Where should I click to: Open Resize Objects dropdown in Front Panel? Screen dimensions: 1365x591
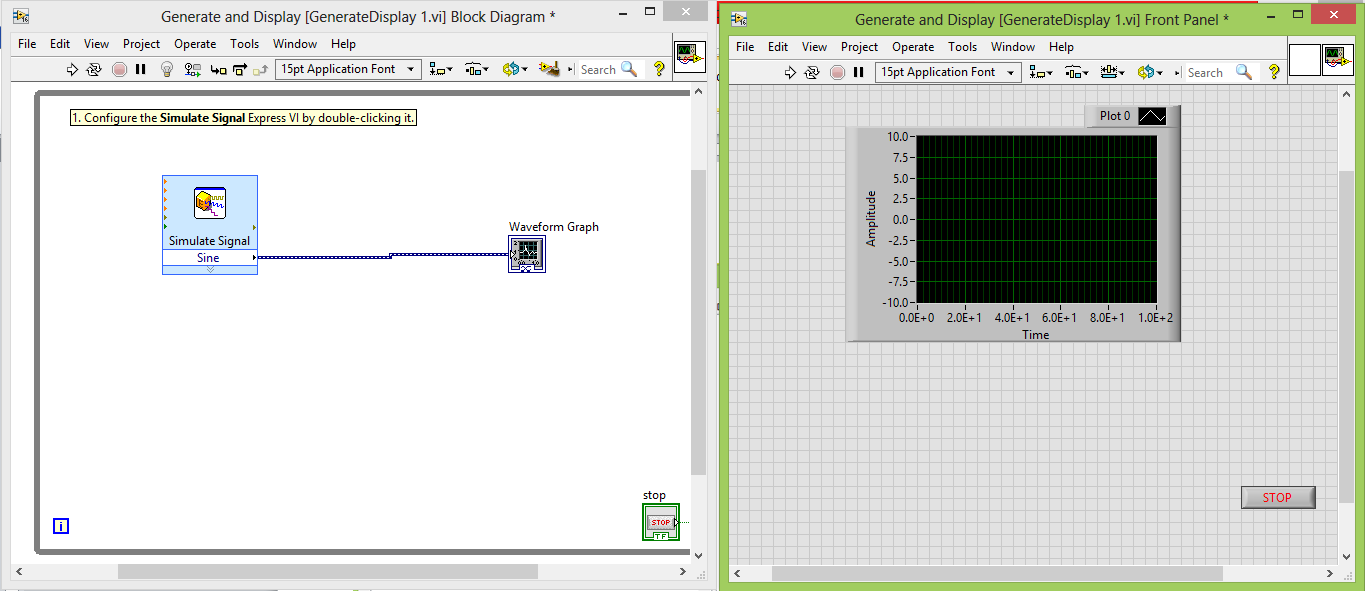click(1112, 72)
